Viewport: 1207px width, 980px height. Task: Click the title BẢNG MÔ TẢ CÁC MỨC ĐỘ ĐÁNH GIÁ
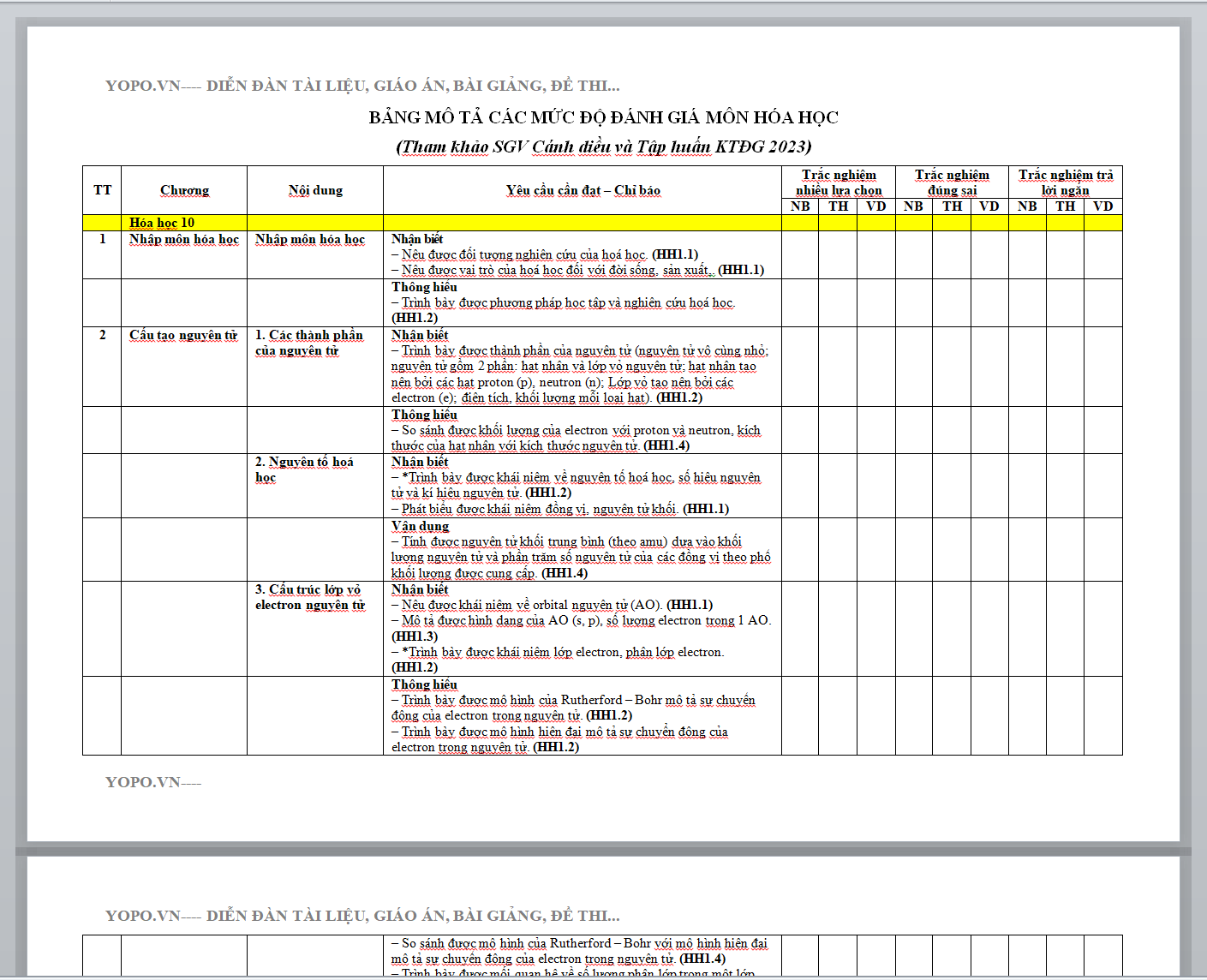(x=603, y=117)
